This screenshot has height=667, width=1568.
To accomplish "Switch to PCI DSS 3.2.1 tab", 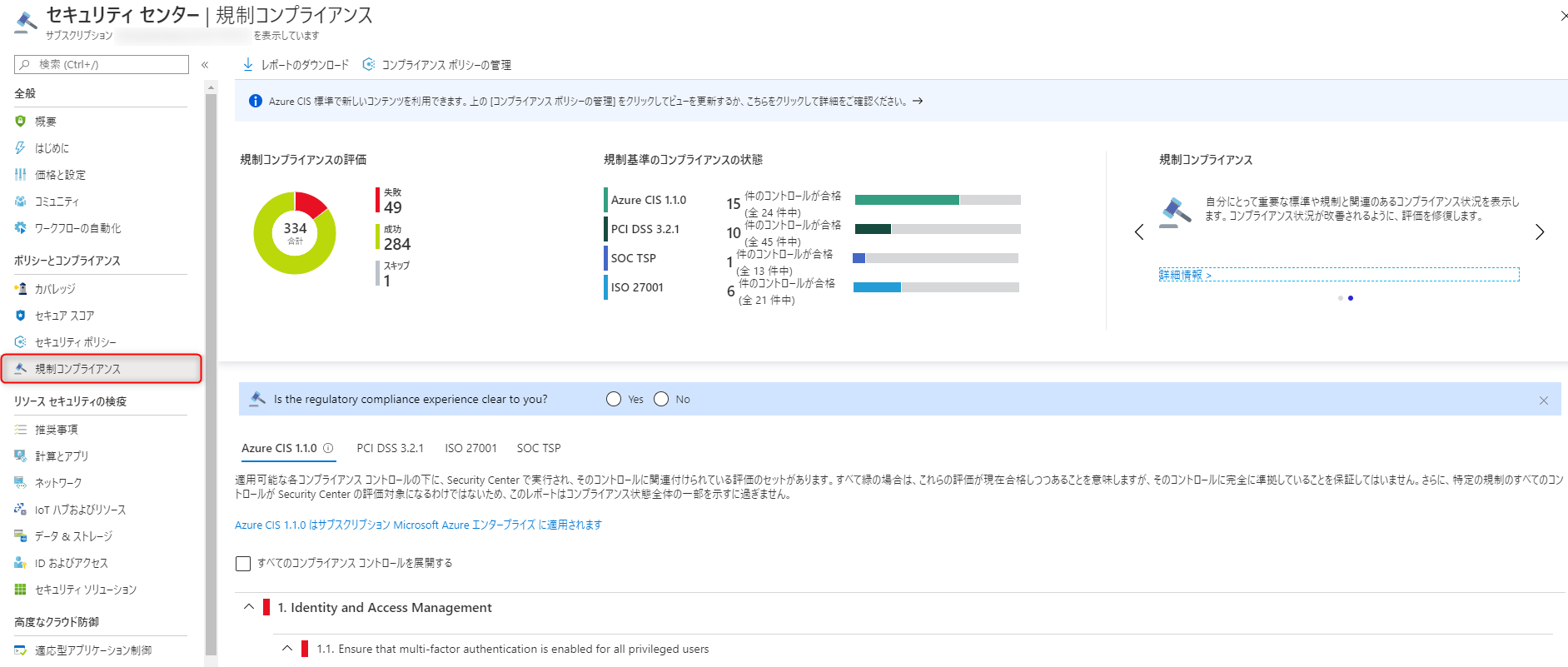I will pyautogui.click(x=390, y=448).
